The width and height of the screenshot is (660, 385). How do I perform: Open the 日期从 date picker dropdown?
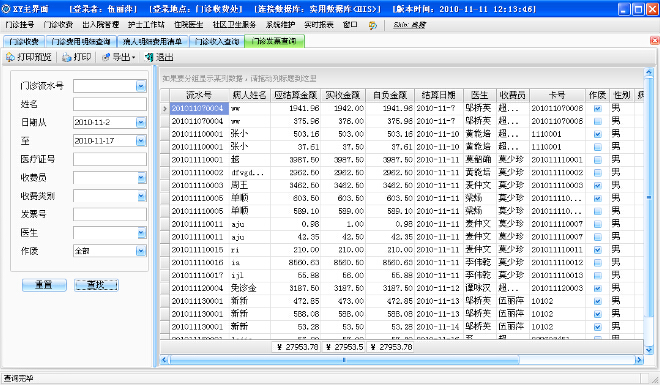click(141, 122)
